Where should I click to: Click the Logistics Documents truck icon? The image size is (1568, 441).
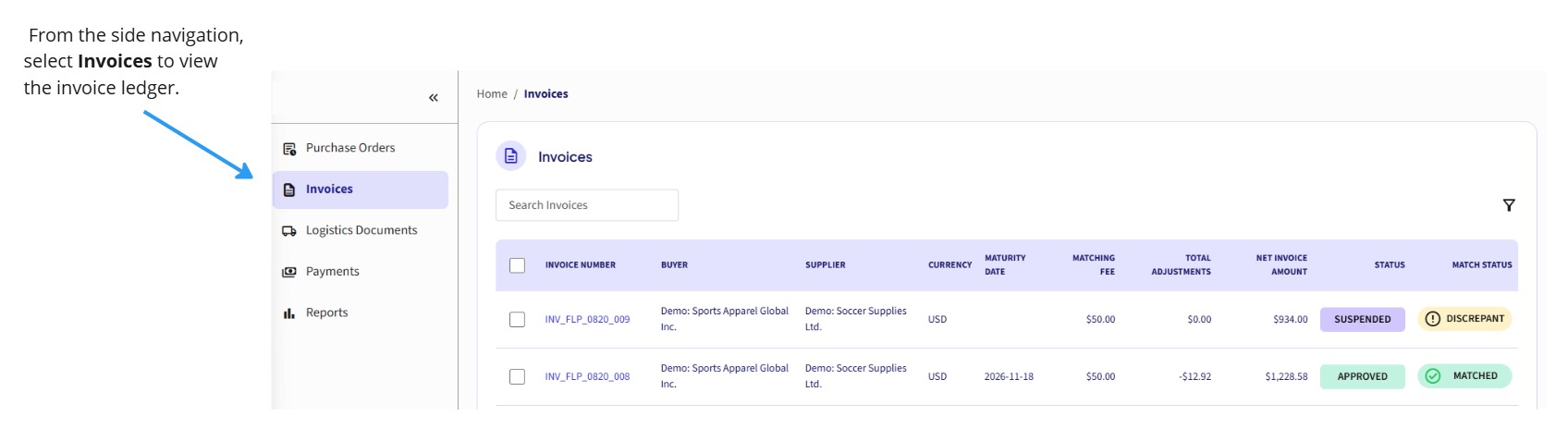click(289, 231)
